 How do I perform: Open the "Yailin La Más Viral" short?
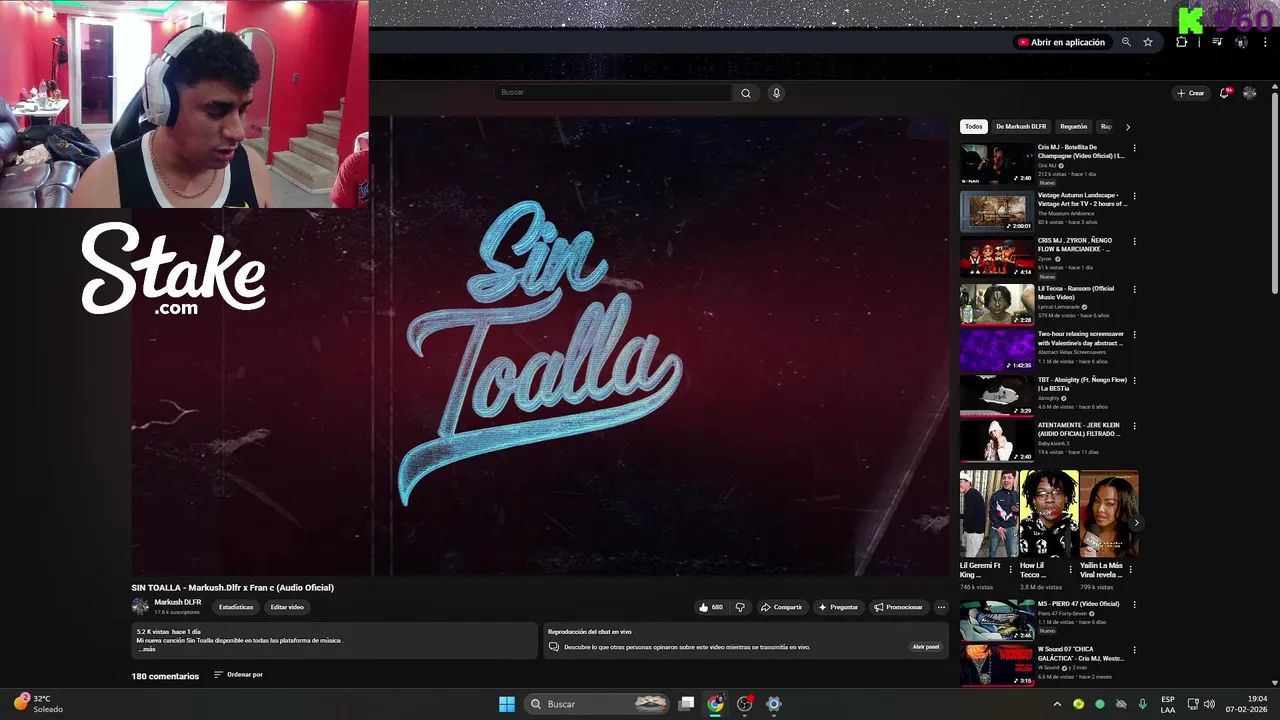1109,514
